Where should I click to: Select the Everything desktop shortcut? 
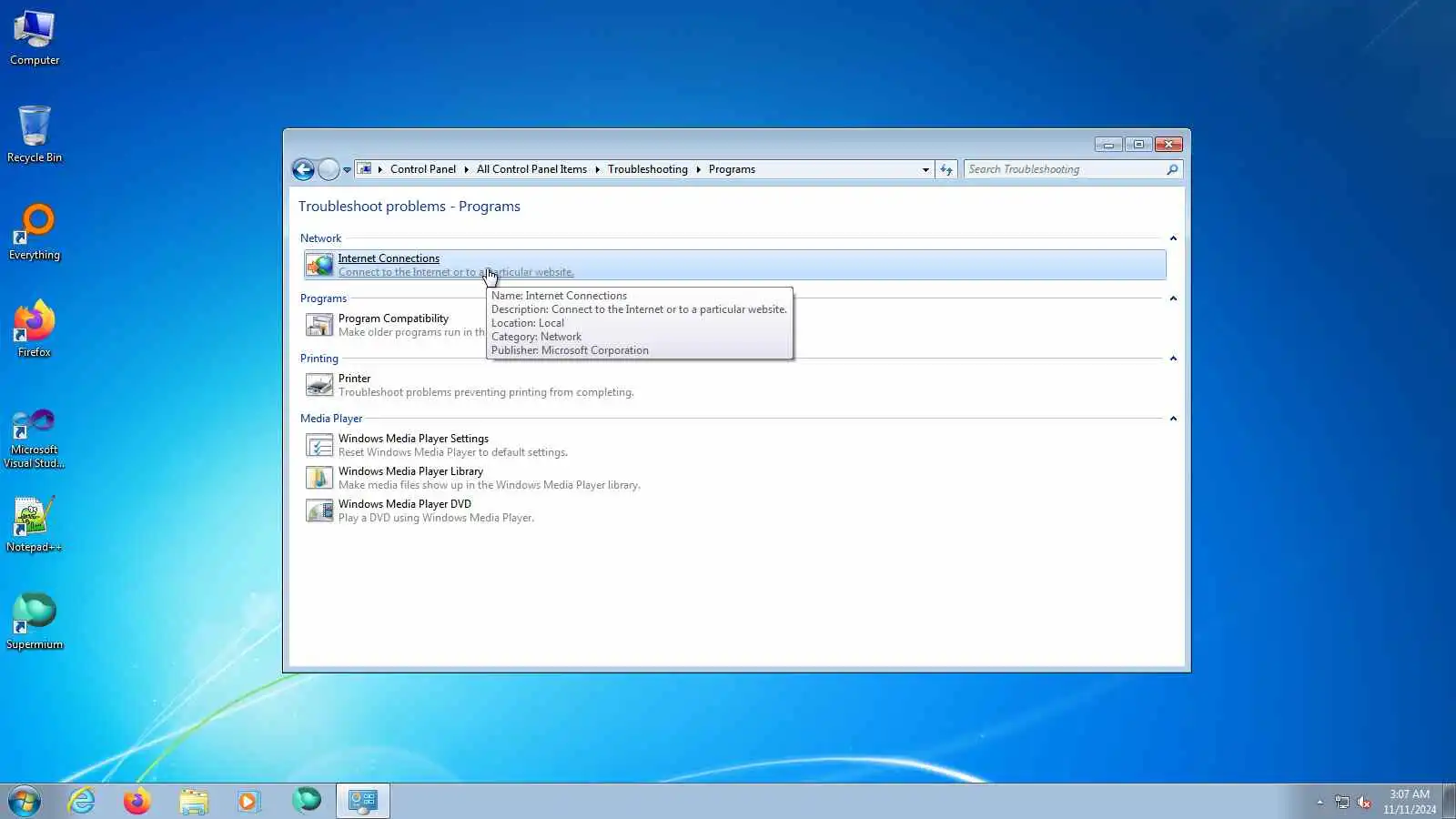point(35,233)
